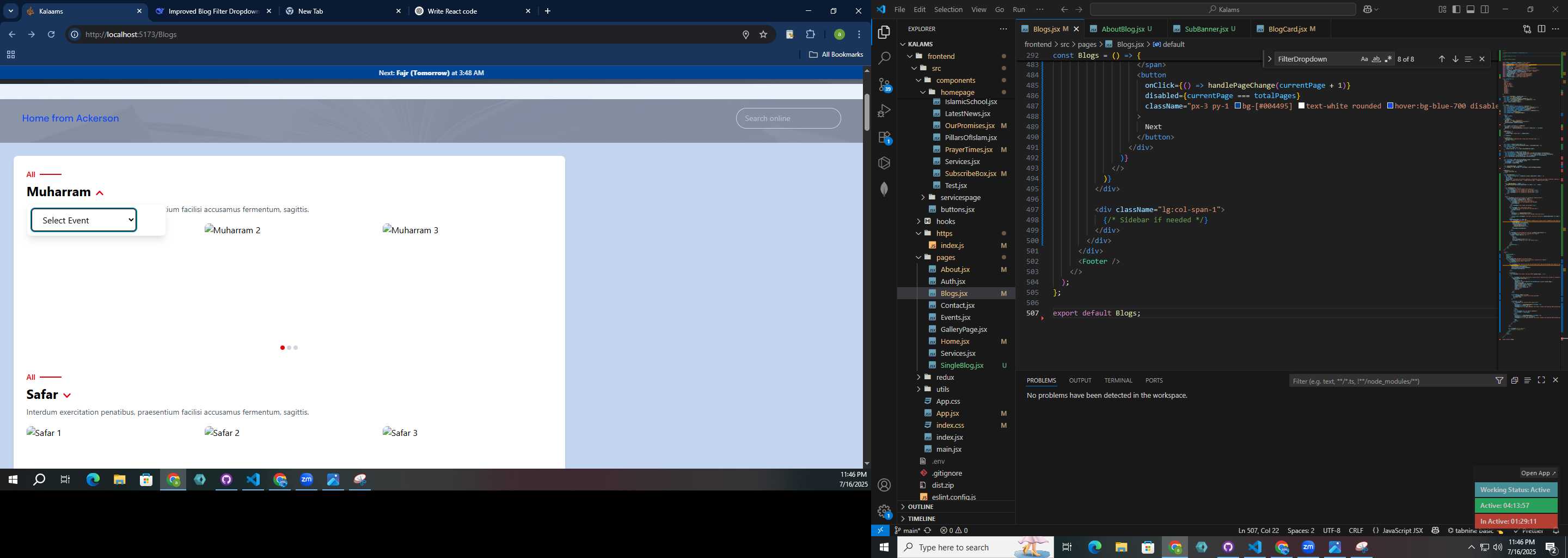Expand the redux folder in Explorer
The height and width of the screenshot is (558, 1568).
click(x=945, y=377)
